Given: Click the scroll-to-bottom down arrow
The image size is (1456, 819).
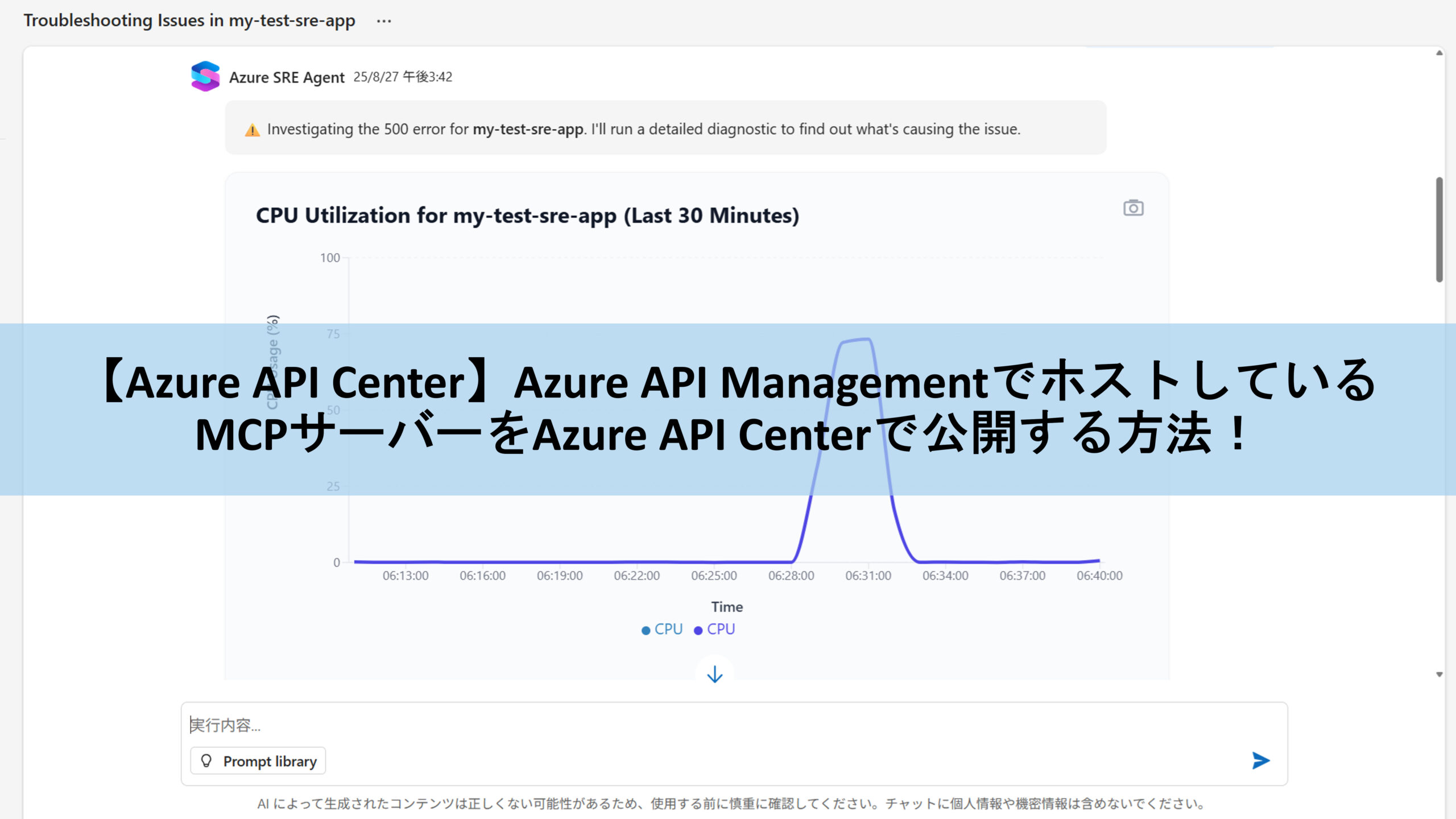Looking at the screenshot, I should coord(714,674).
